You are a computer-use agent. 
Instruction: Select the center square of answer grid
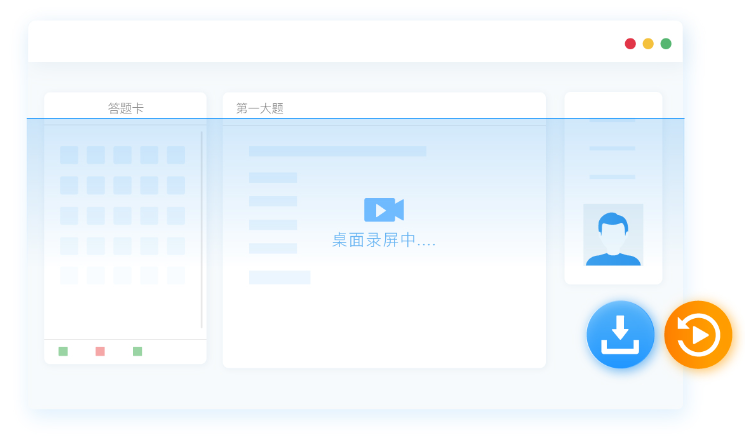122,215
